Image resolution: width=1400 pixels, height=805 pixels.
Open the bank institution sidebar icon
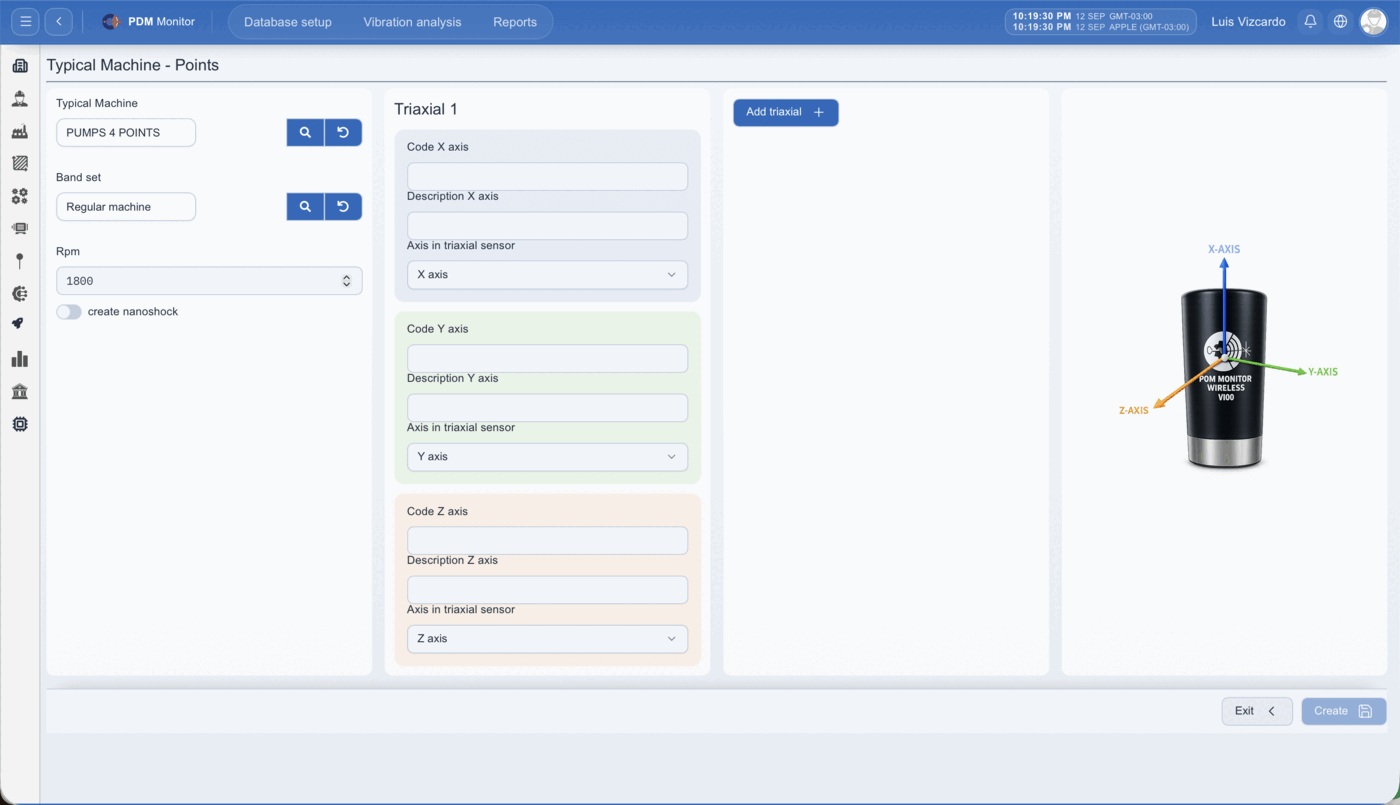[x=19, y=391]
